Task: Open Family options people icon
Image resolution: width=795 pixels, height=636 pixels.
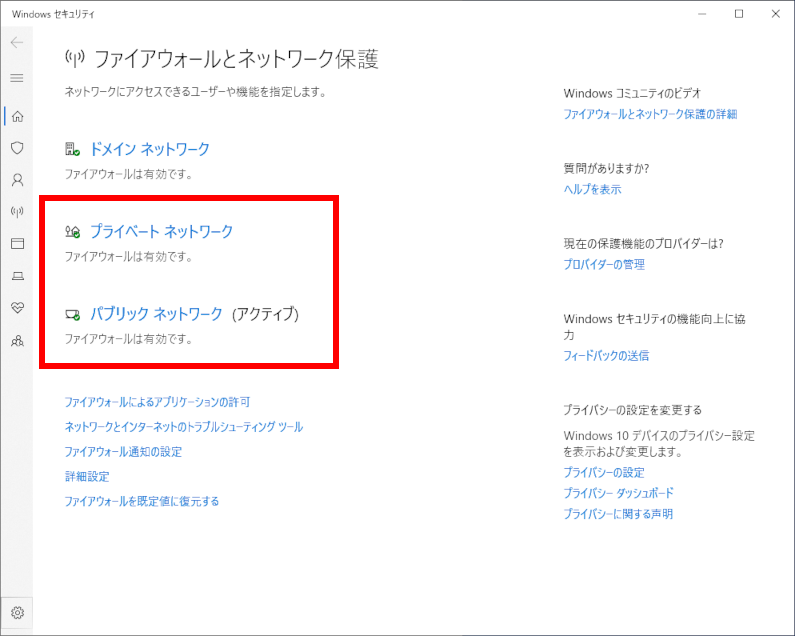Action: tap(17, 340)
